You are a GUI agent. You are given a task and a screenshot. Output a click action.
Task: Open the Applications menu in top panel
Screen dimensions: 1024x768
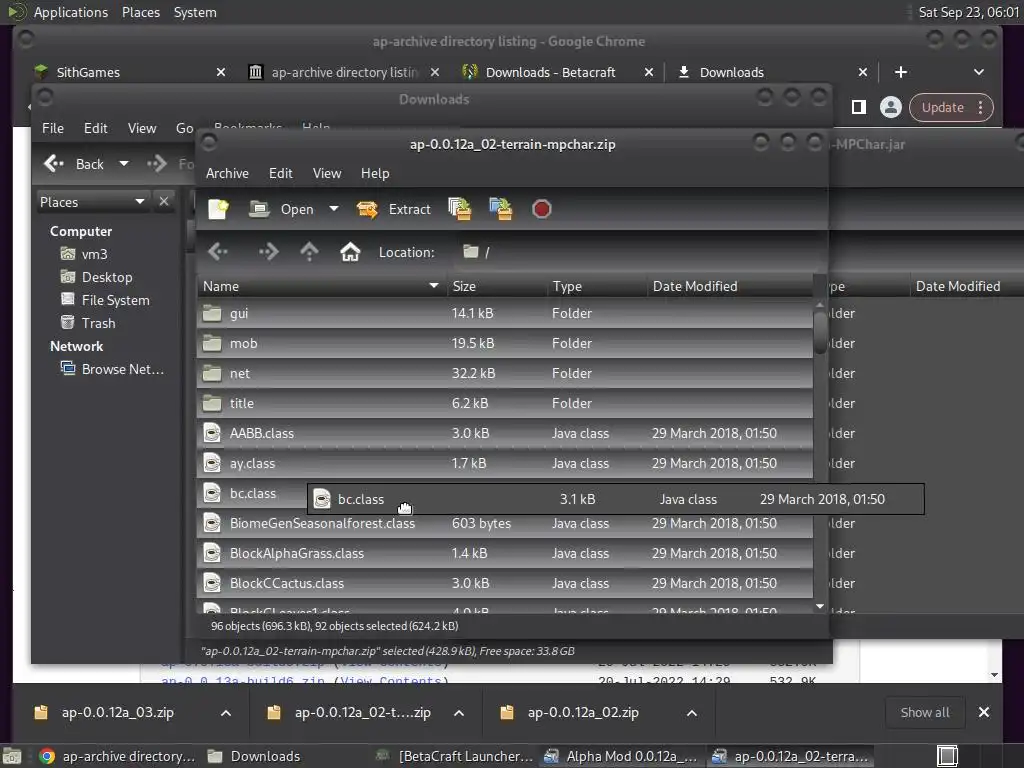71,12
